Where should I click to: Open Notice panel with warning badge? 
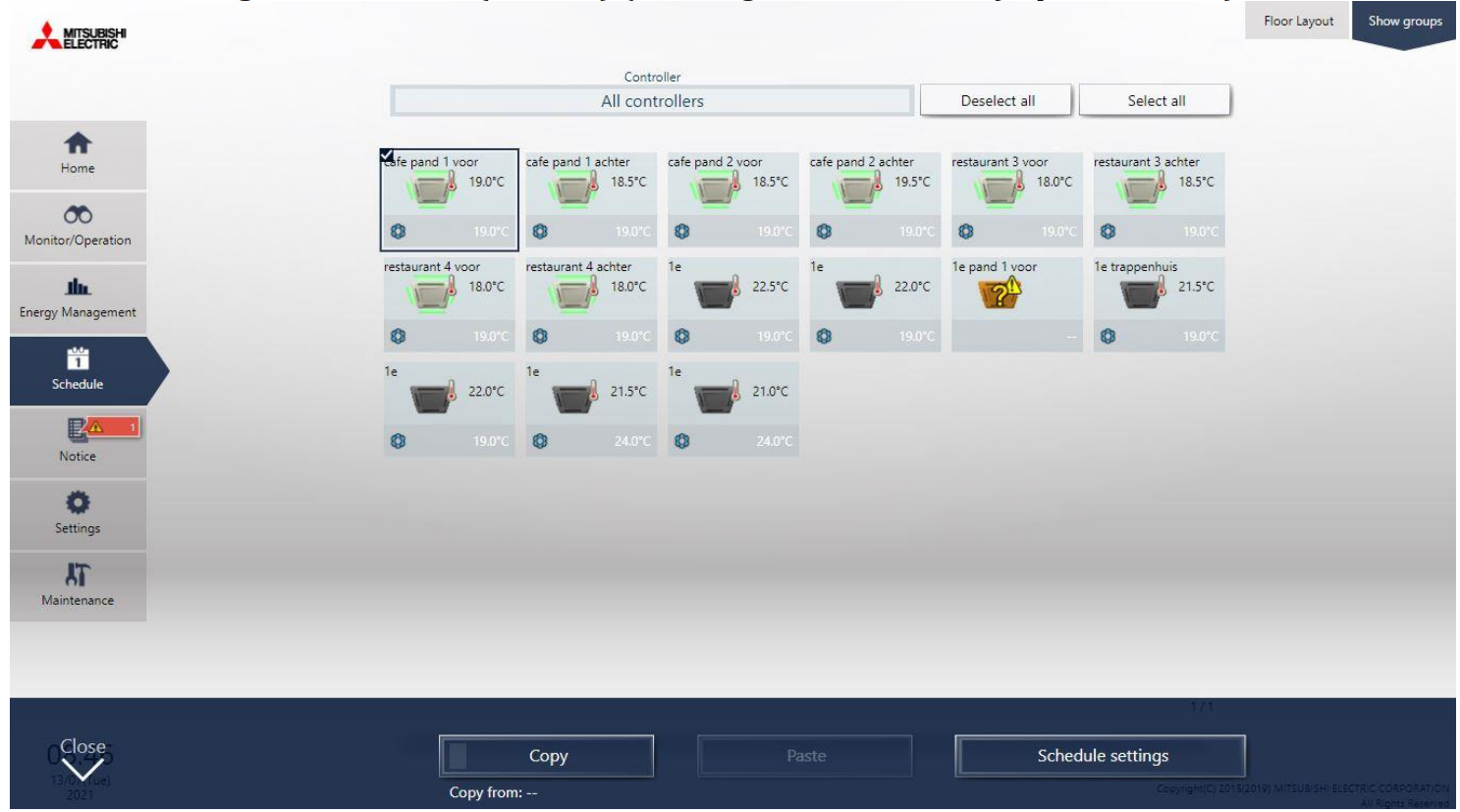click(x=78, y=441)
